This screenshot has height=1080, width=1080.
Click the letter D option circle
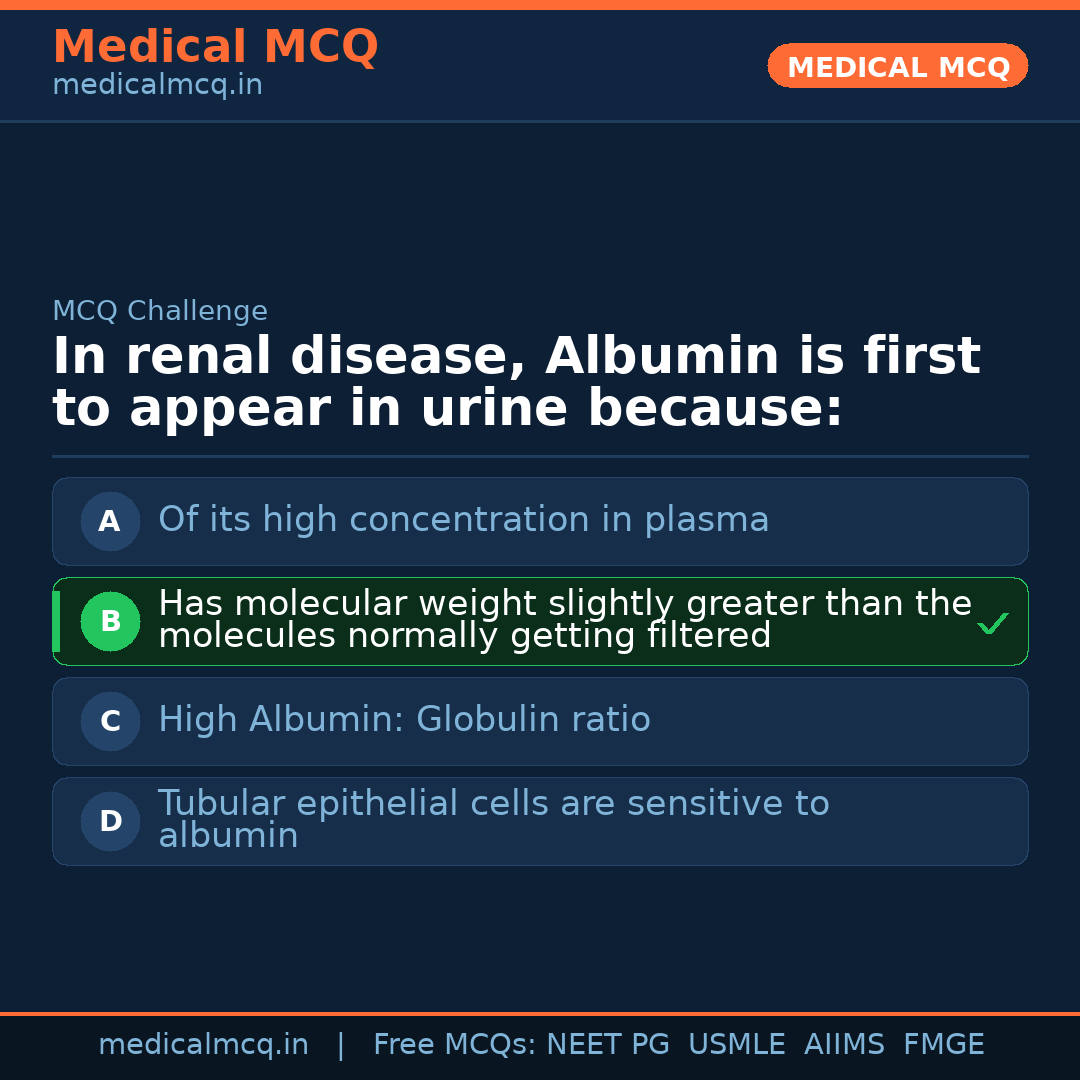(x=110, y=821)
